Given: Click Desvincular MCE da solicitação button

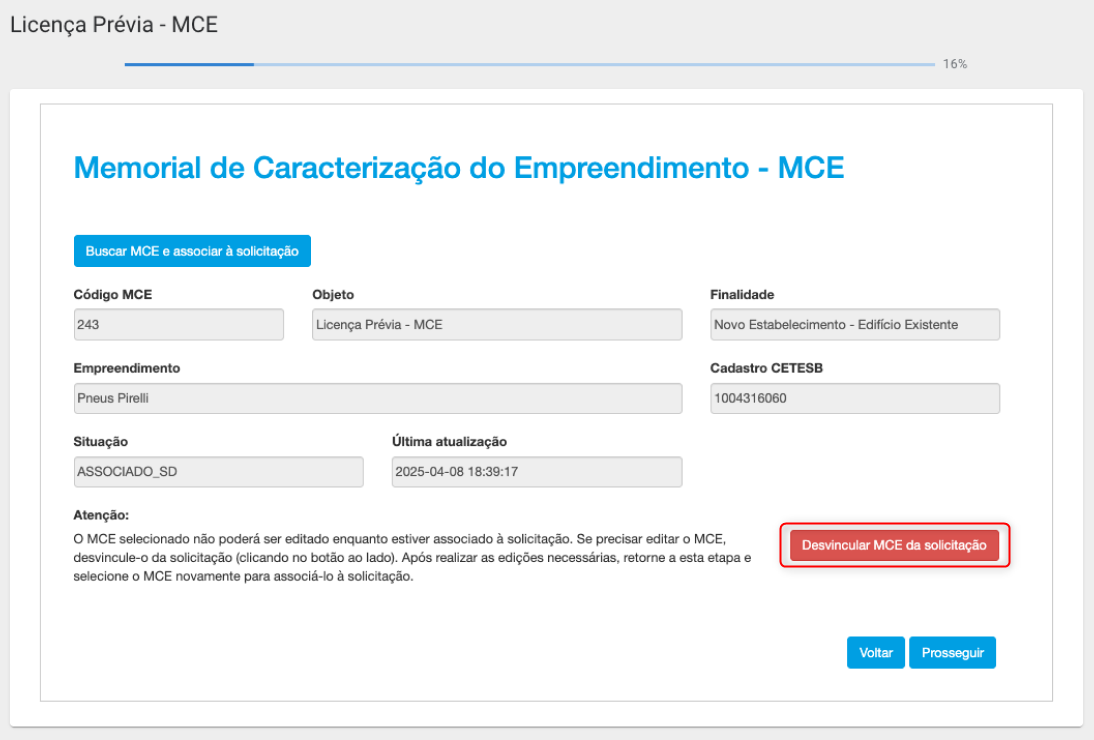Looking at the screenshot, I should (894, 545).
